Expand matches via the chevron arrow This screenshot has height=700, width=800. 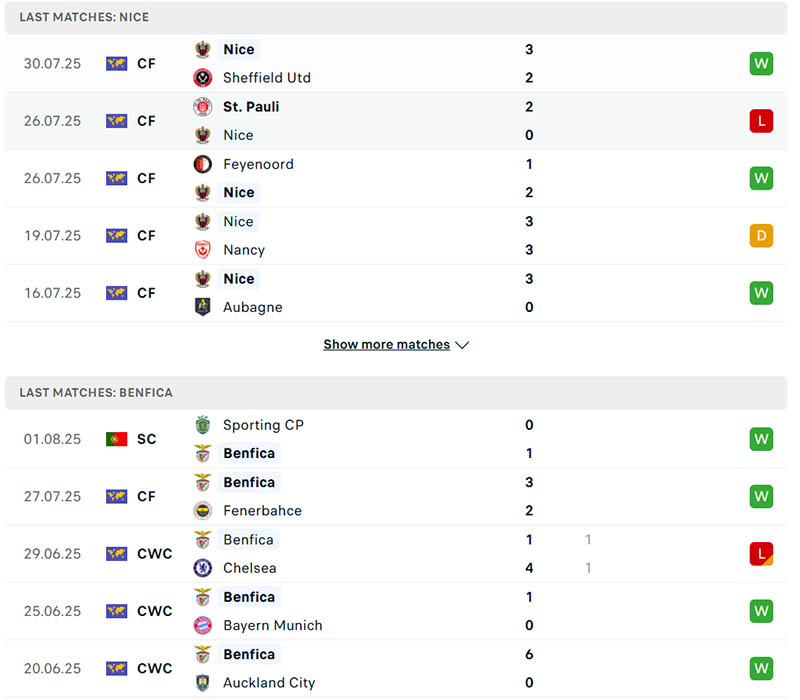coord(462,344)
